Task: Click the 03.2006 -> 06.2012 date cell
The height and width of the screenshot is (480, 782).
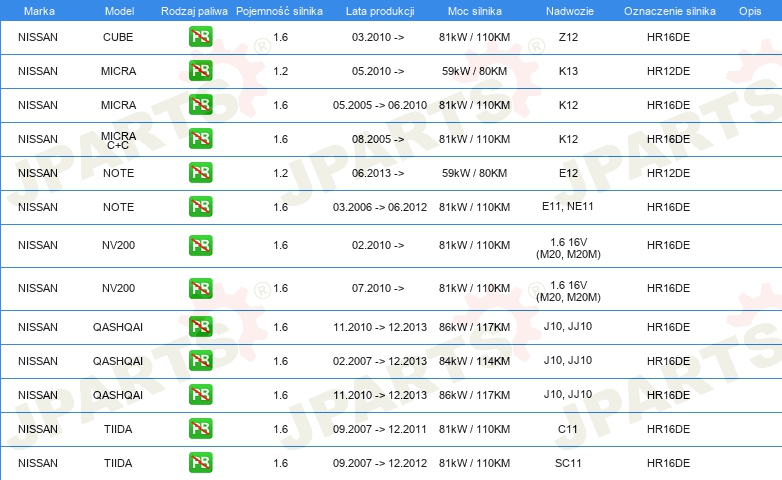Action: (x=380, y=207)
